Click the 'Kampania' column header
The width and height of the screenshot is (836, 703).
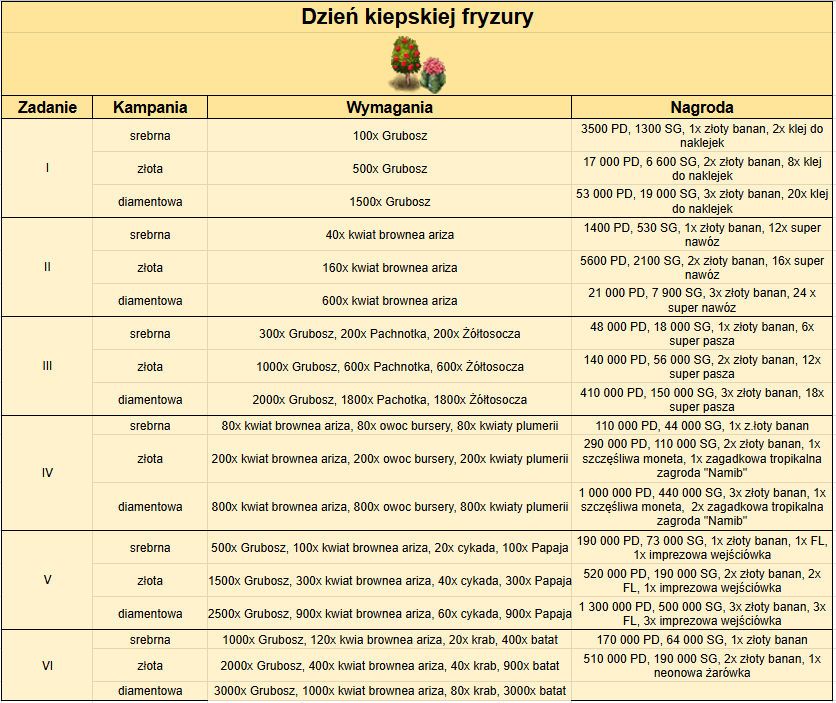(150, 107)
